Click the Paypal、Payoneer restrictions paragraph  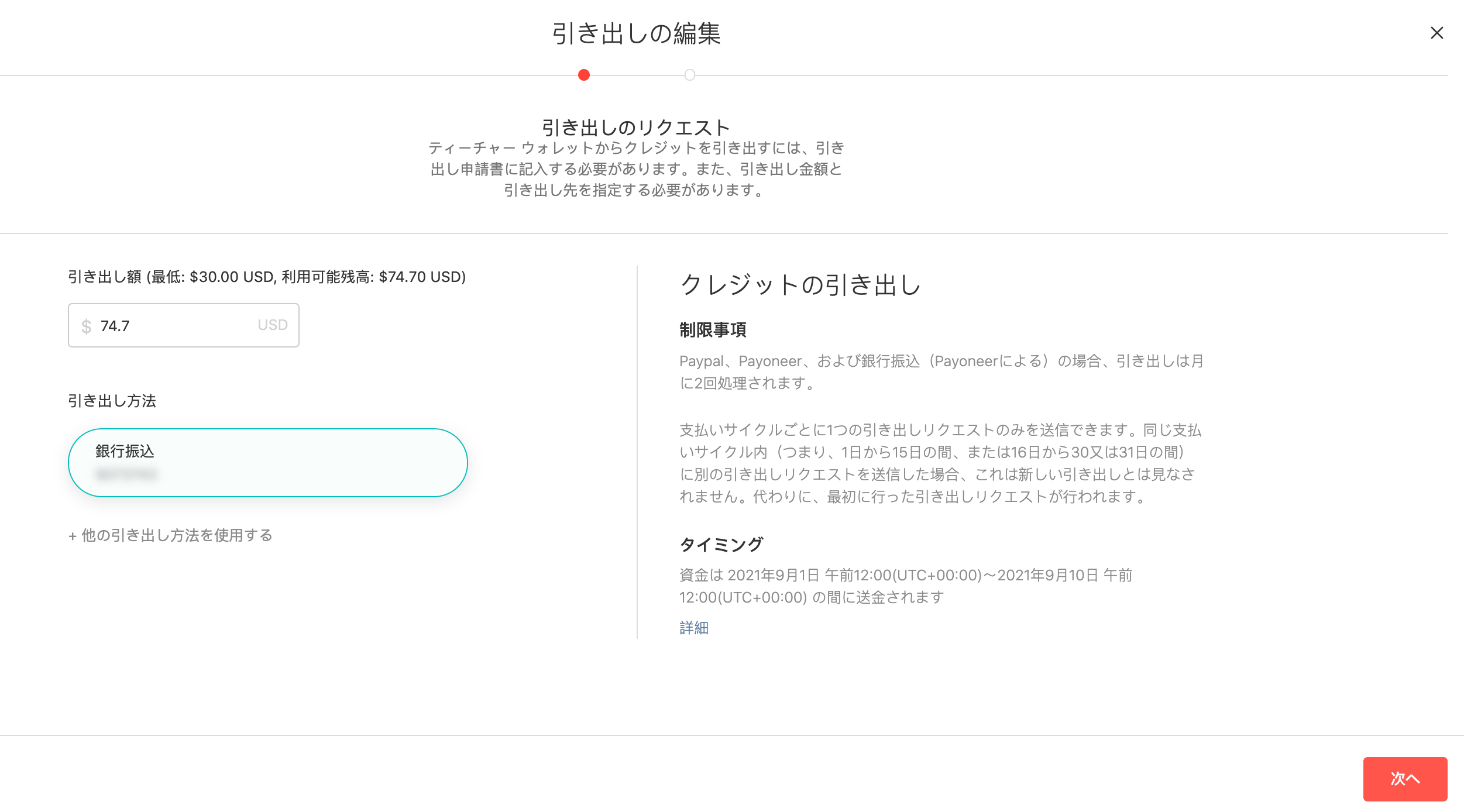coord(941,372)
